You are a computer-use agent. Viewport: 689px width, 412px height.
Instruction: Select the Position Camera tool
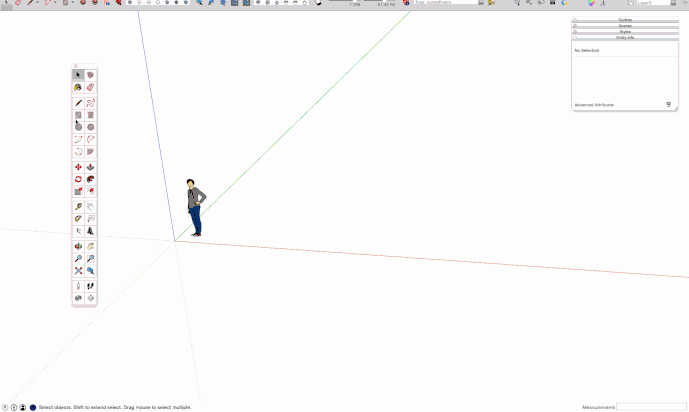point(78,286)
